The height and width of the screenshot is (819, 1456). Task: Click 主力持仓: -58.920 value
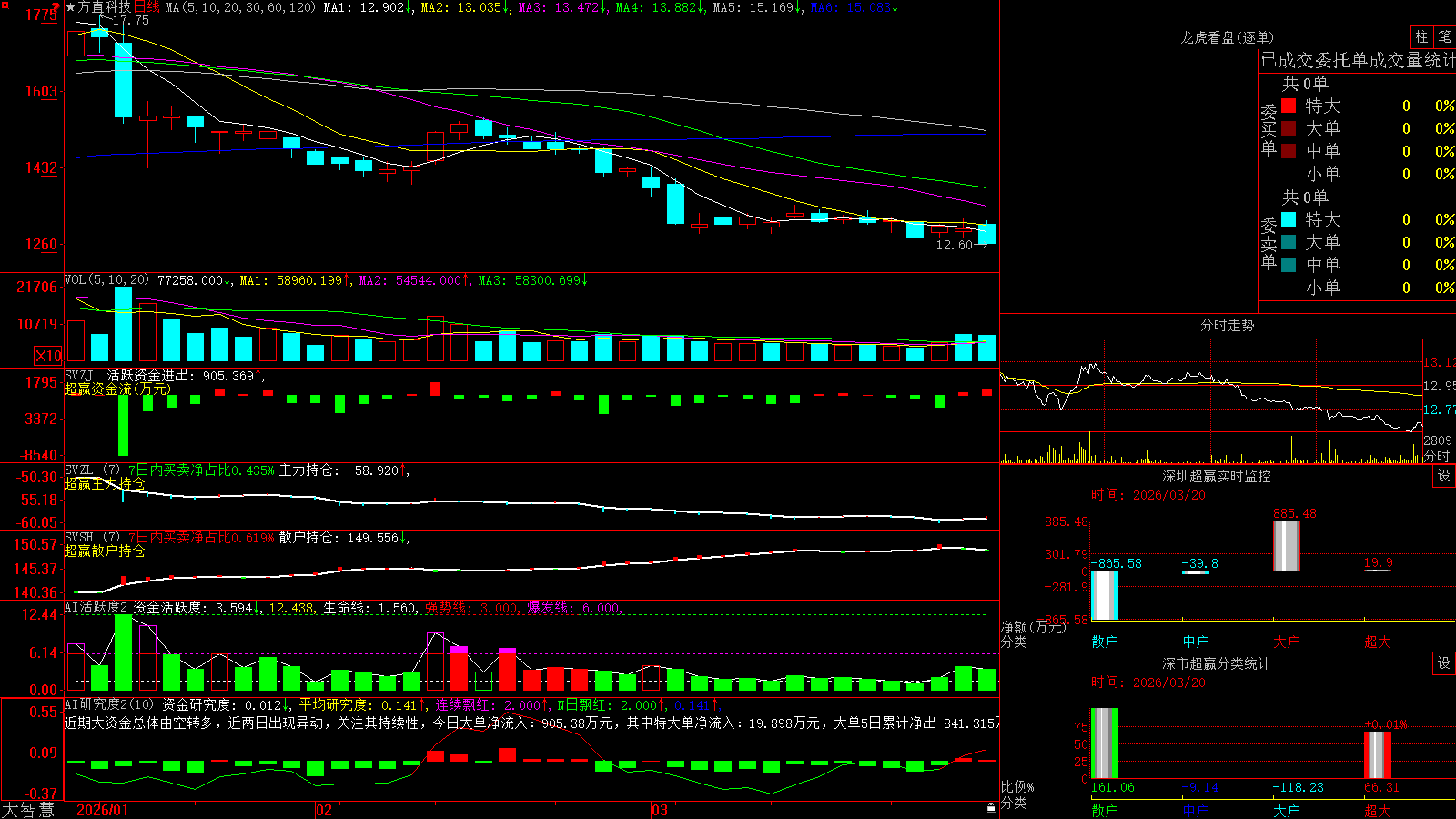pyautogui.click(x=344, y=470)
